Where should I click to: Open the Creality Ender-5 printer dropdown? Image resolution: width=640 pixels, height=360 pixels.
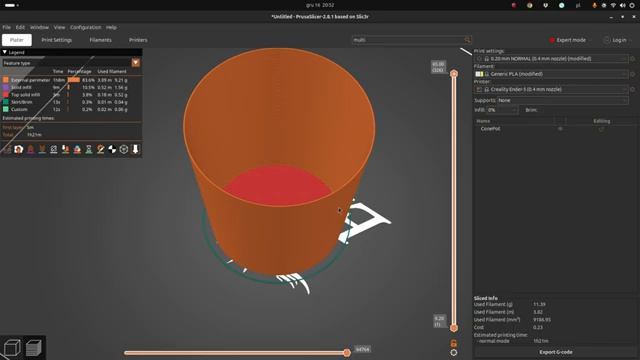(551, 89)
